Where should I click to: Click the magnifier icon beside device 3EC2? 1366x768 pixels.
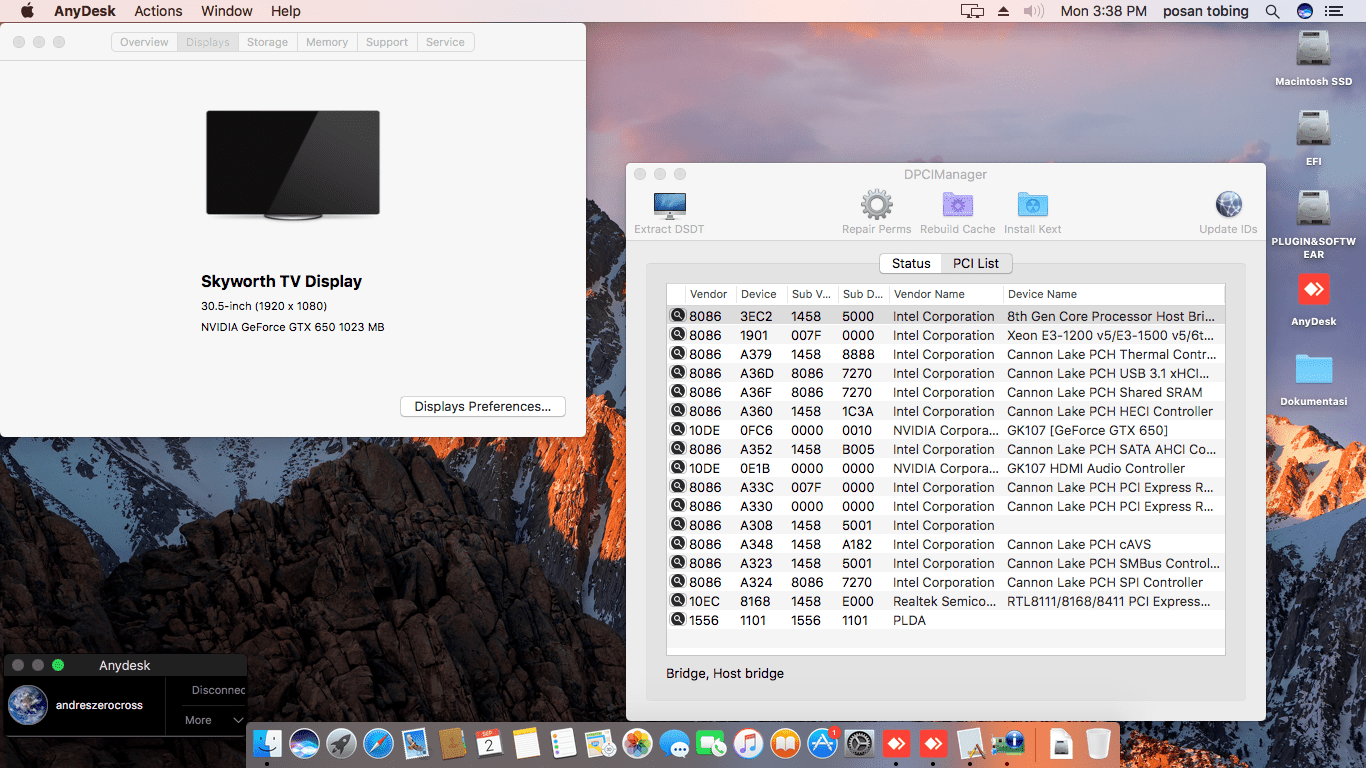pos(678,316)
